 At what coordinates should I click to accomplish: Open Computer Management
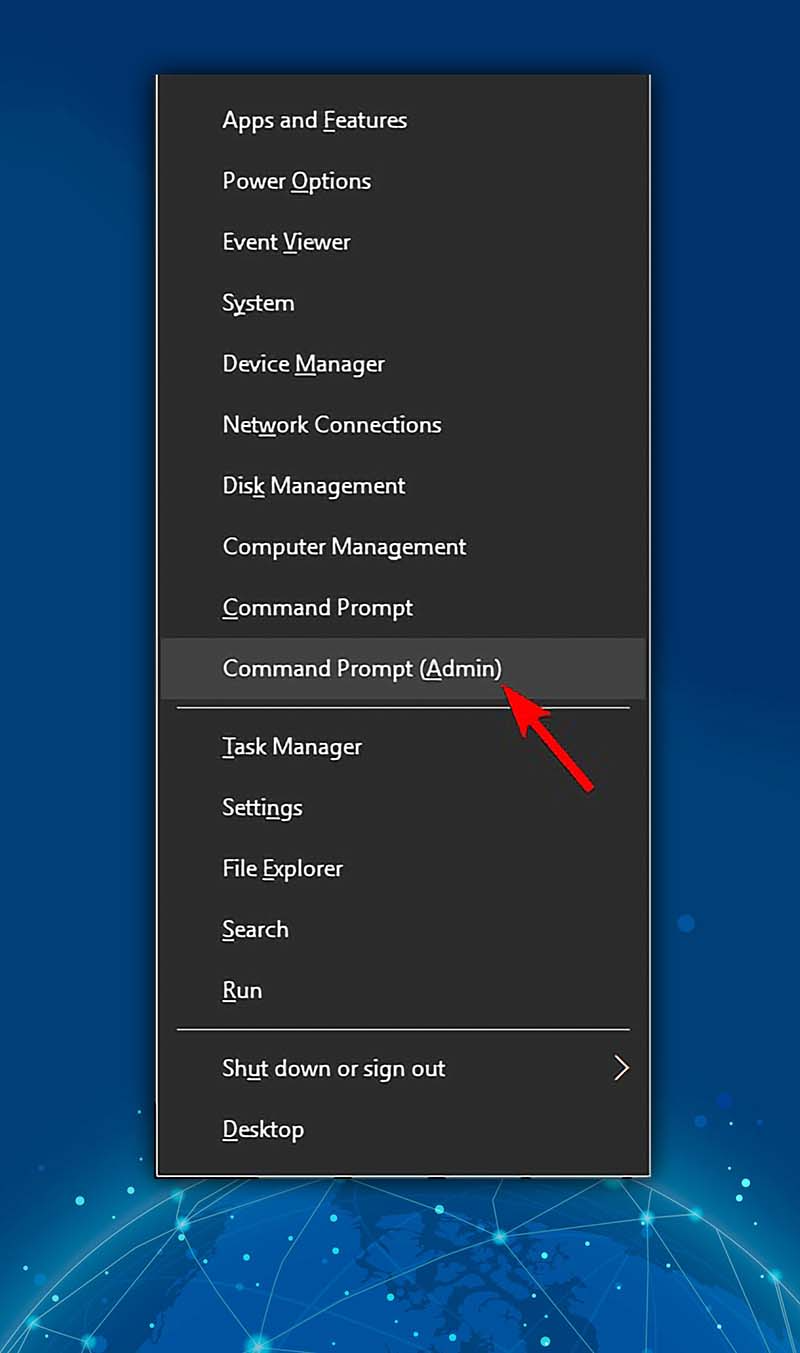click(344, 547)
